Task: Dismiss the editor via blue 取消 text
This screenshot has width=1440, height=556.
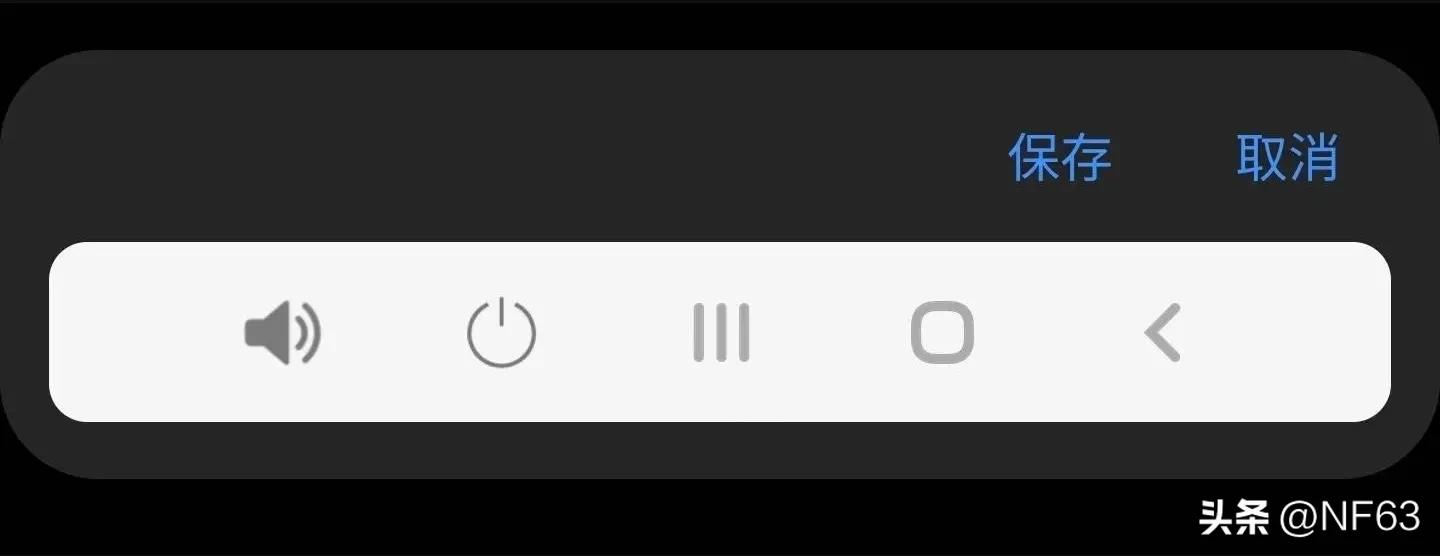Action: (1287, 157)
